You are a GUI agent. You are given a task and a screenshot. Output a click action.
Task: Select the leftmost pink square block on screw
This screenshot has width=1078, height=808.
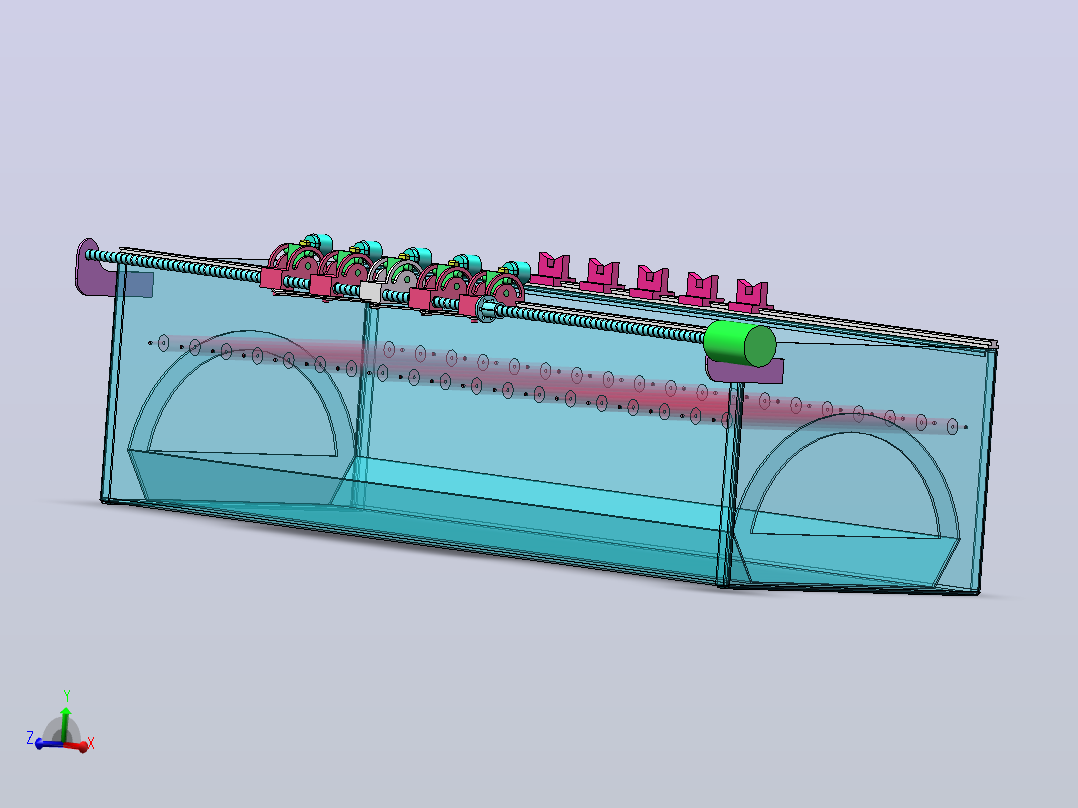tap(271, 278)
